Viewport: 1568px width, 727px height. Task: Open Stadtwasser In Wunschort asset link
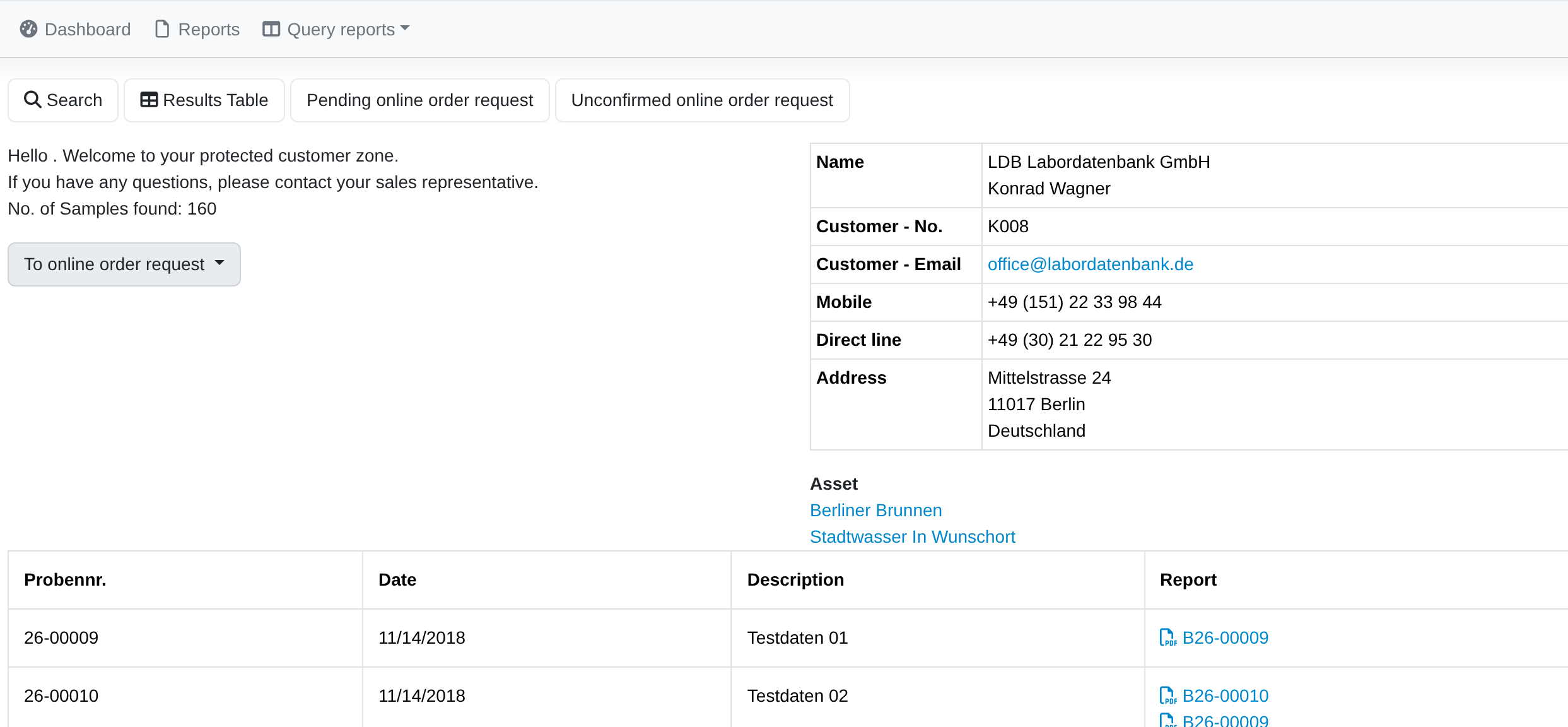click(912, 536)
